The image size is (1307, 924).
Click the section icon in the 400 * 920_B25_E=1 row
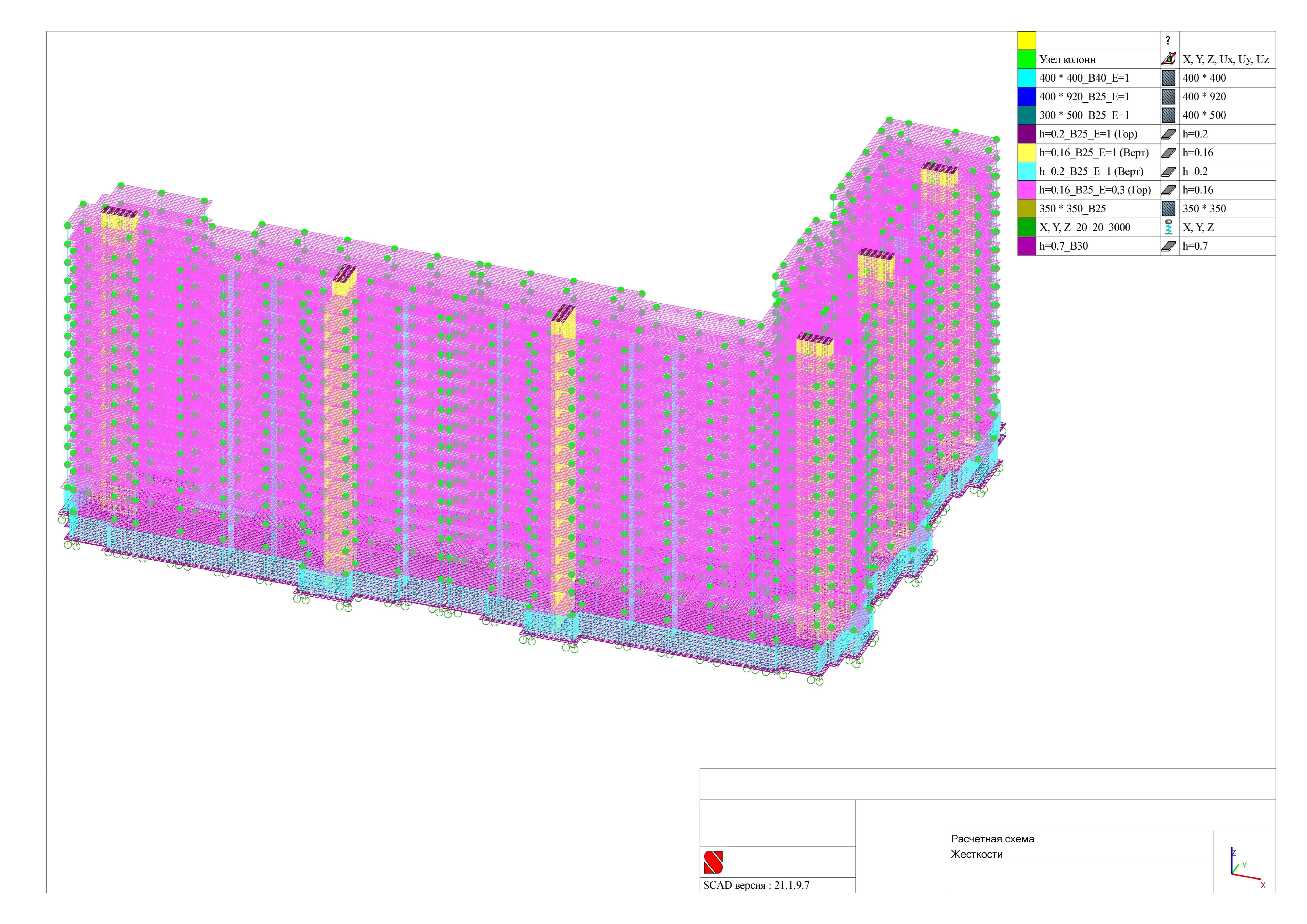pyautogui.click(x=1169, y=96)
